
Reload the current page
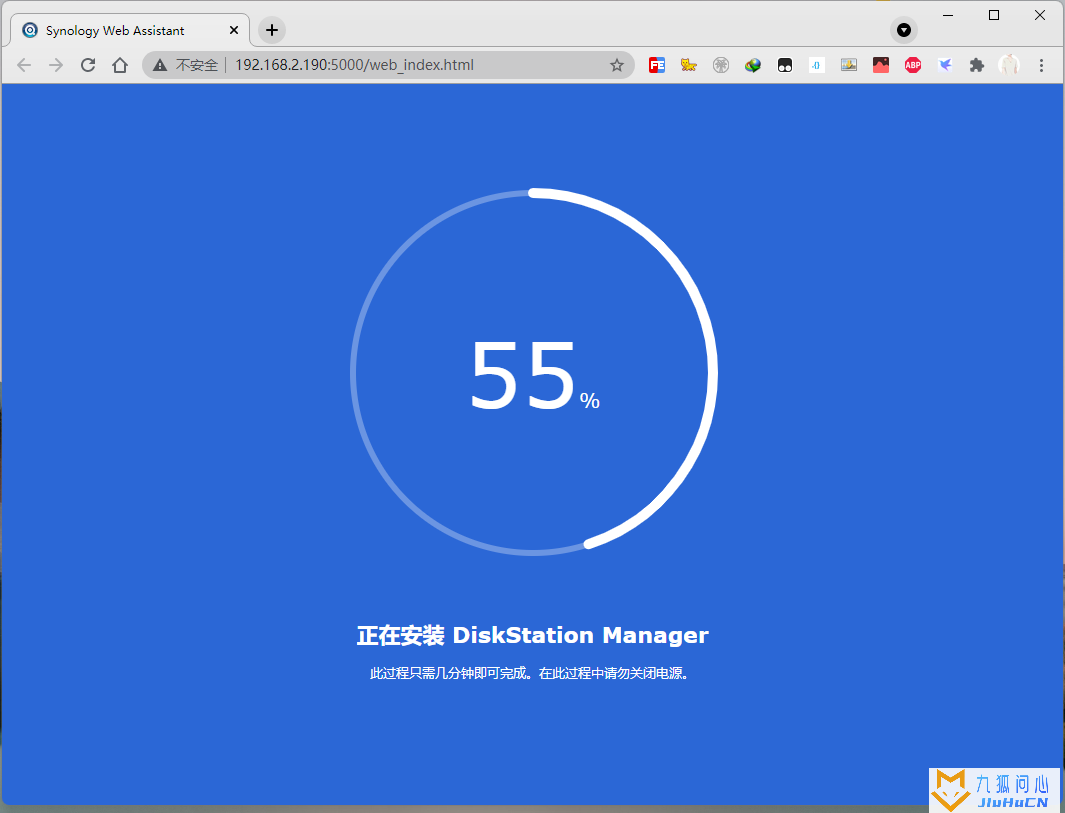click(x=88, y=65)
